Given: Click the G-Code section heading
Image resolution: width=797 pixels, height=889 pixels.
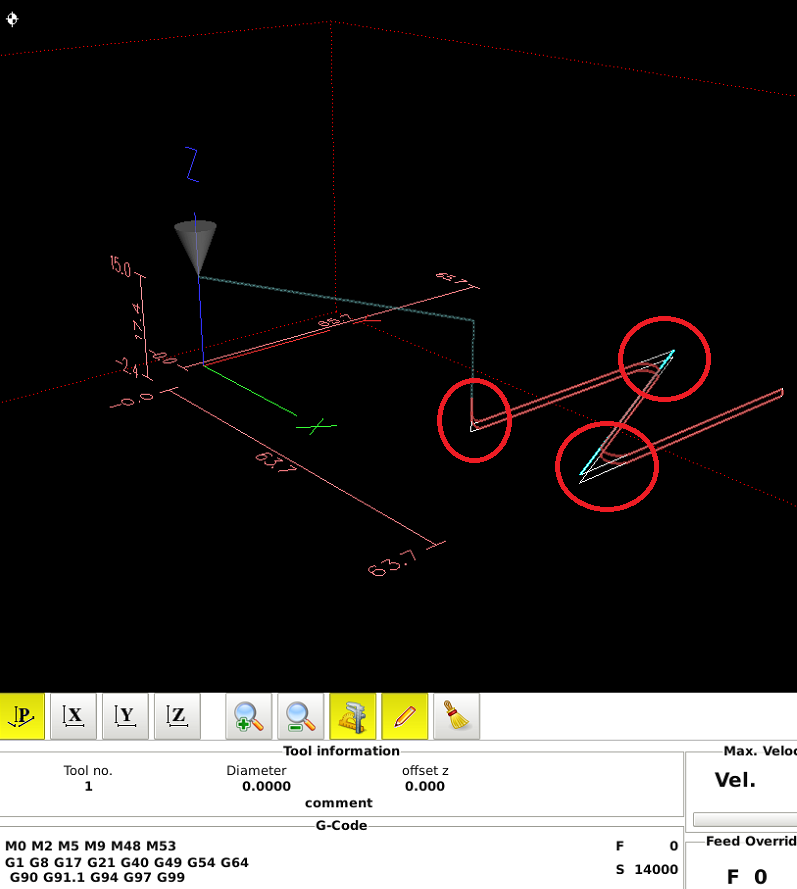Looking at the screenshot, I should (341, 826).
